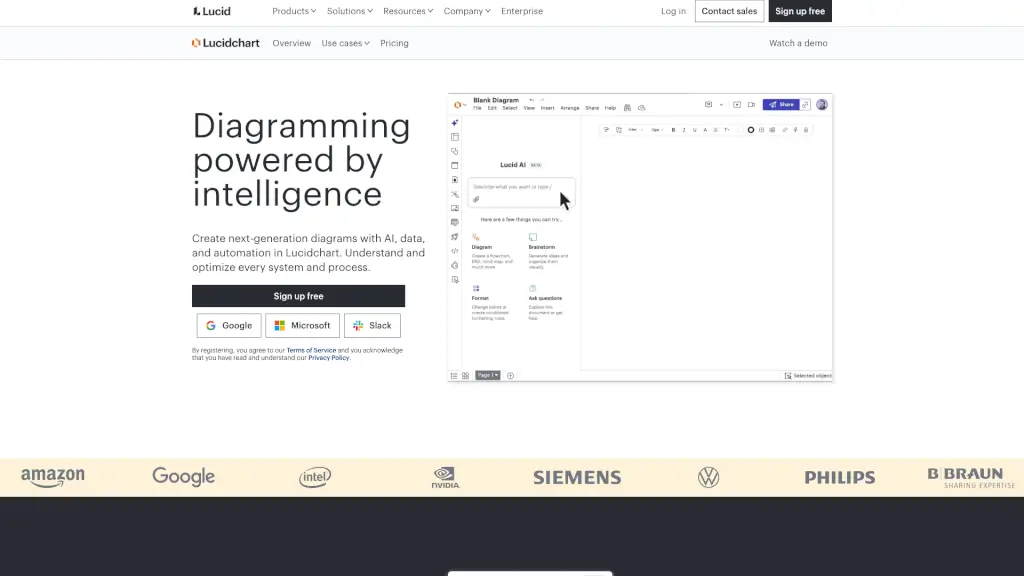Click the shapes icon in editor sidebar
Viewport: 1024px width, 576px height.
tap(455, 152)
